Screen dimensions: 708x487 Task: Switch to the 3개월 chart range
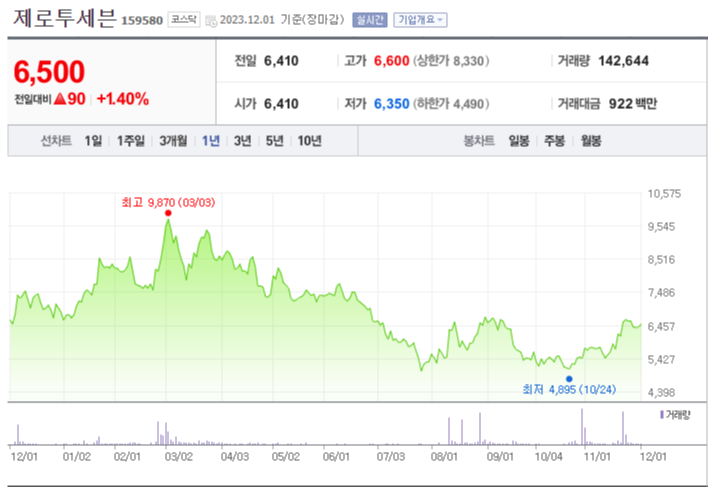[173, 141]
